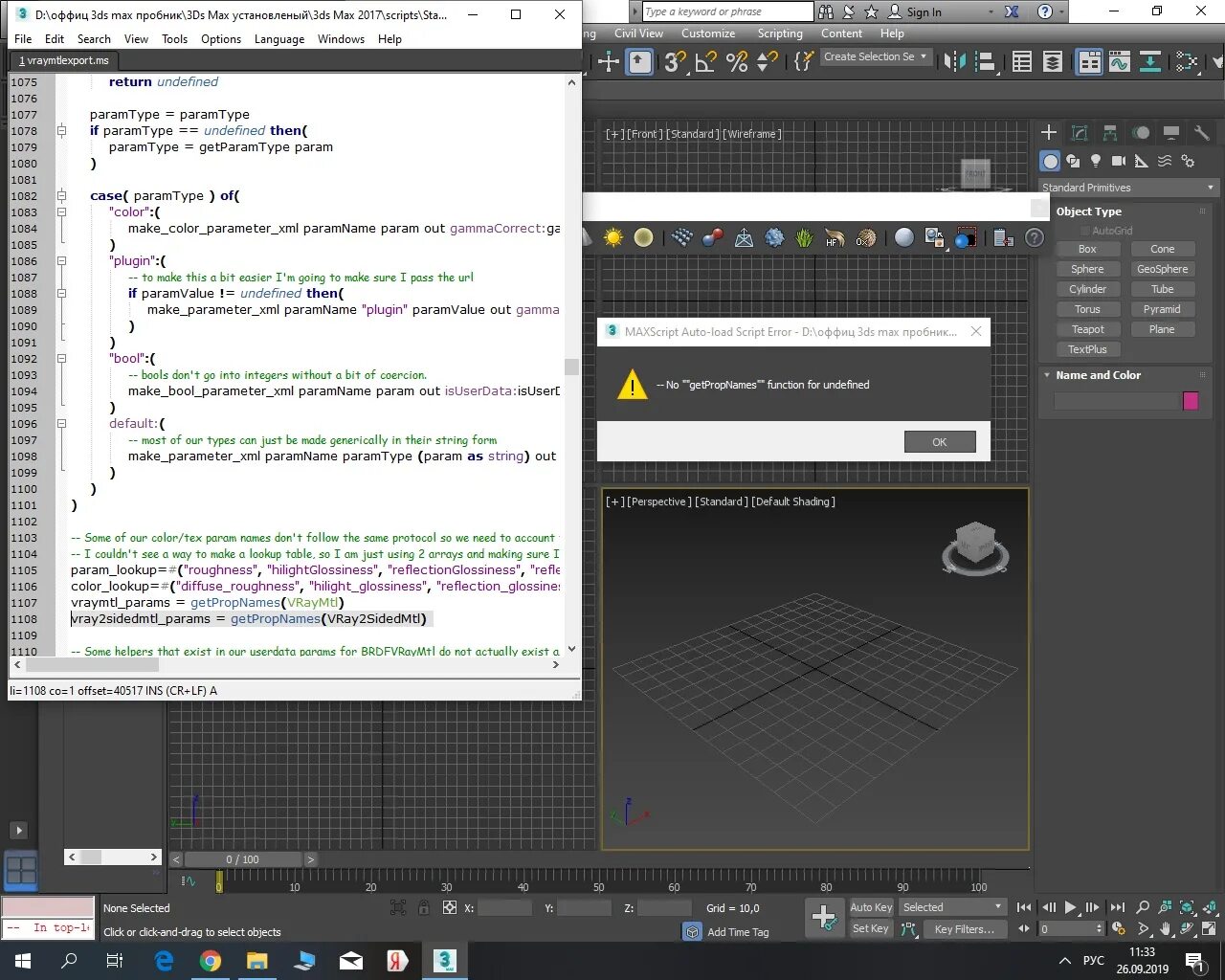Toggle the 3D Snaps icon
The width and height of the screenshot is (1225, 980).
pyautogui.click(x=675, y=62)
